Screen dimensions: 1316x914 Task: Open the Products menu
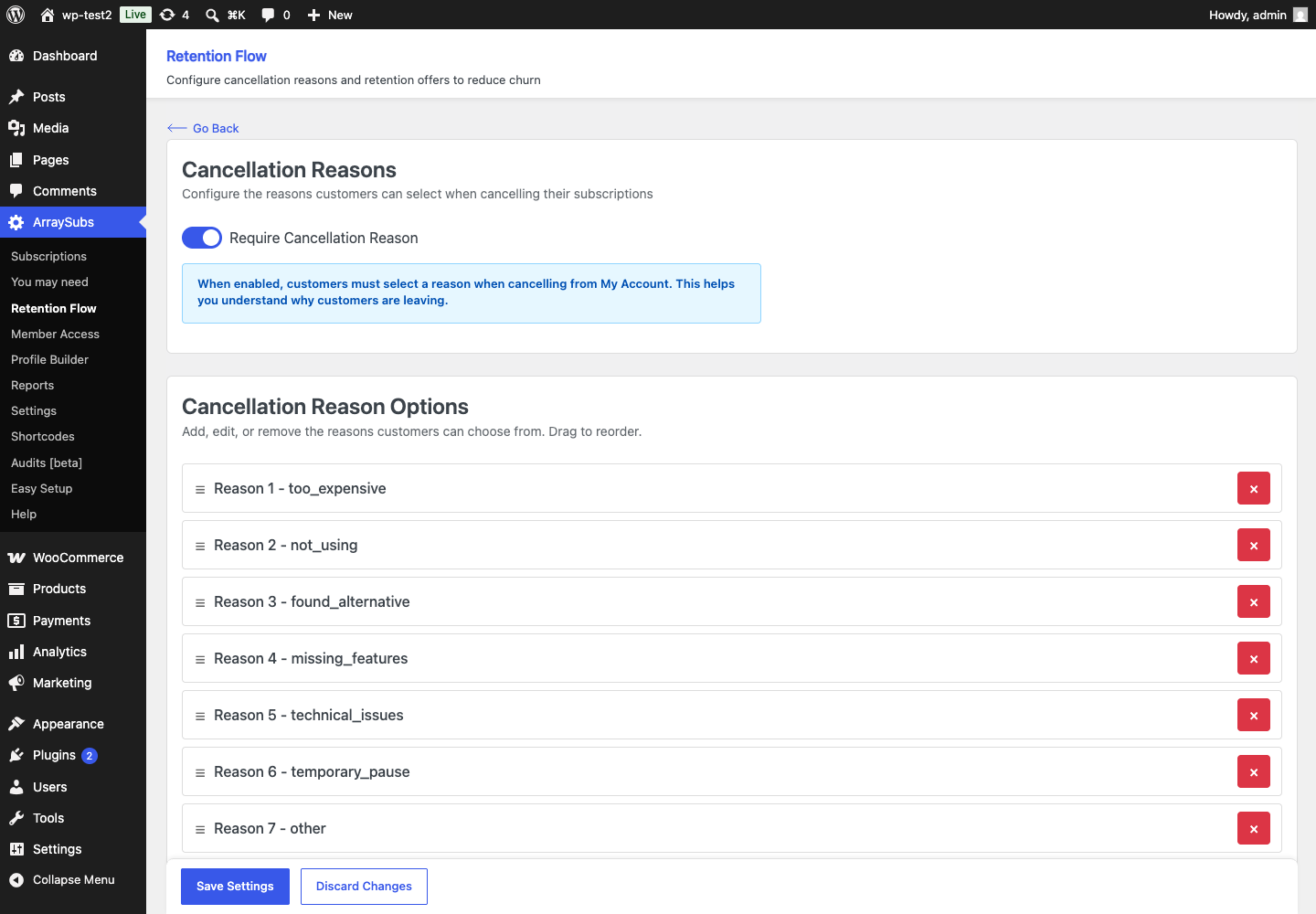point(73,589)
